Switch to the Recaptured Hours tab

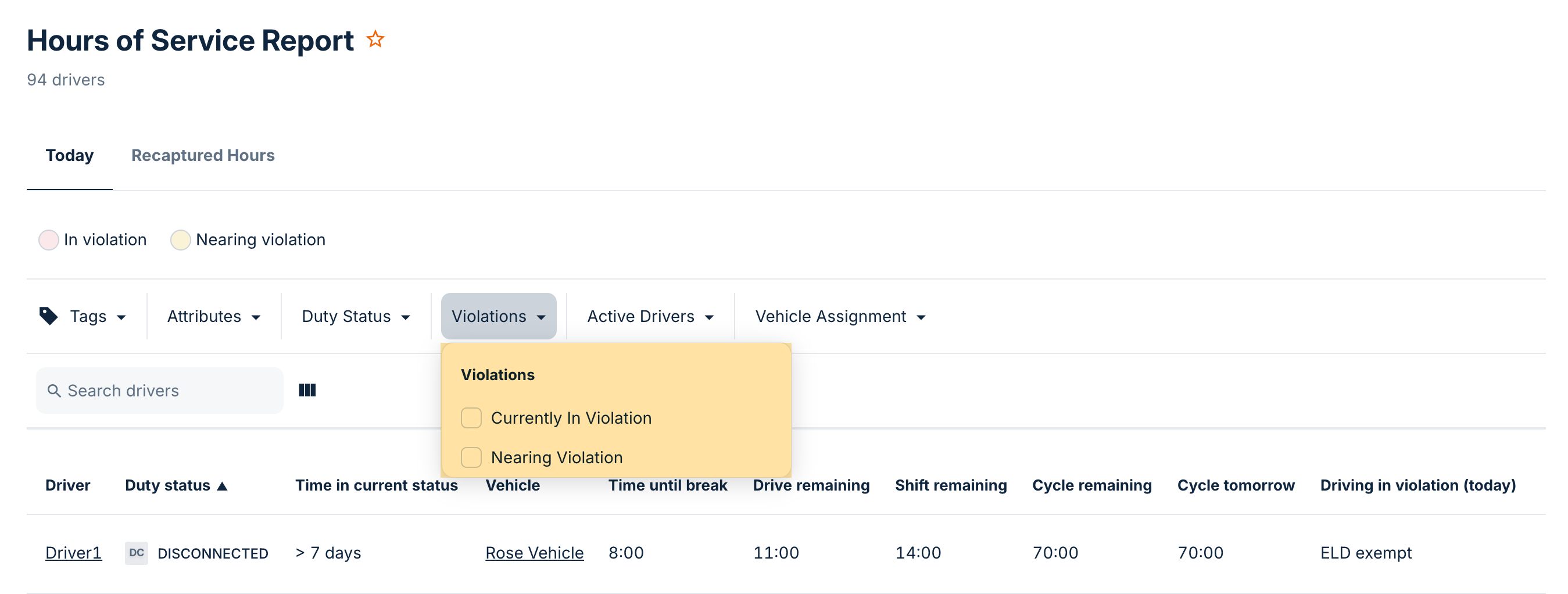[203, 156]
